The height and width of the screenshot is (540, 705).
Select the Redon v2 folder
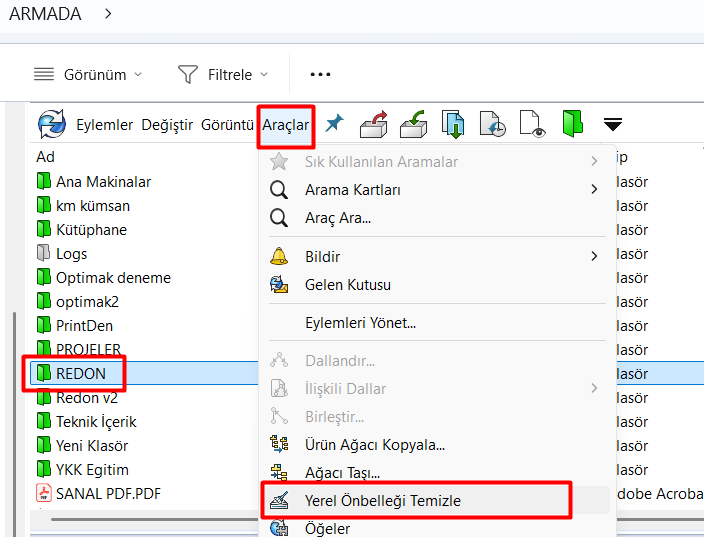[87, 398]
